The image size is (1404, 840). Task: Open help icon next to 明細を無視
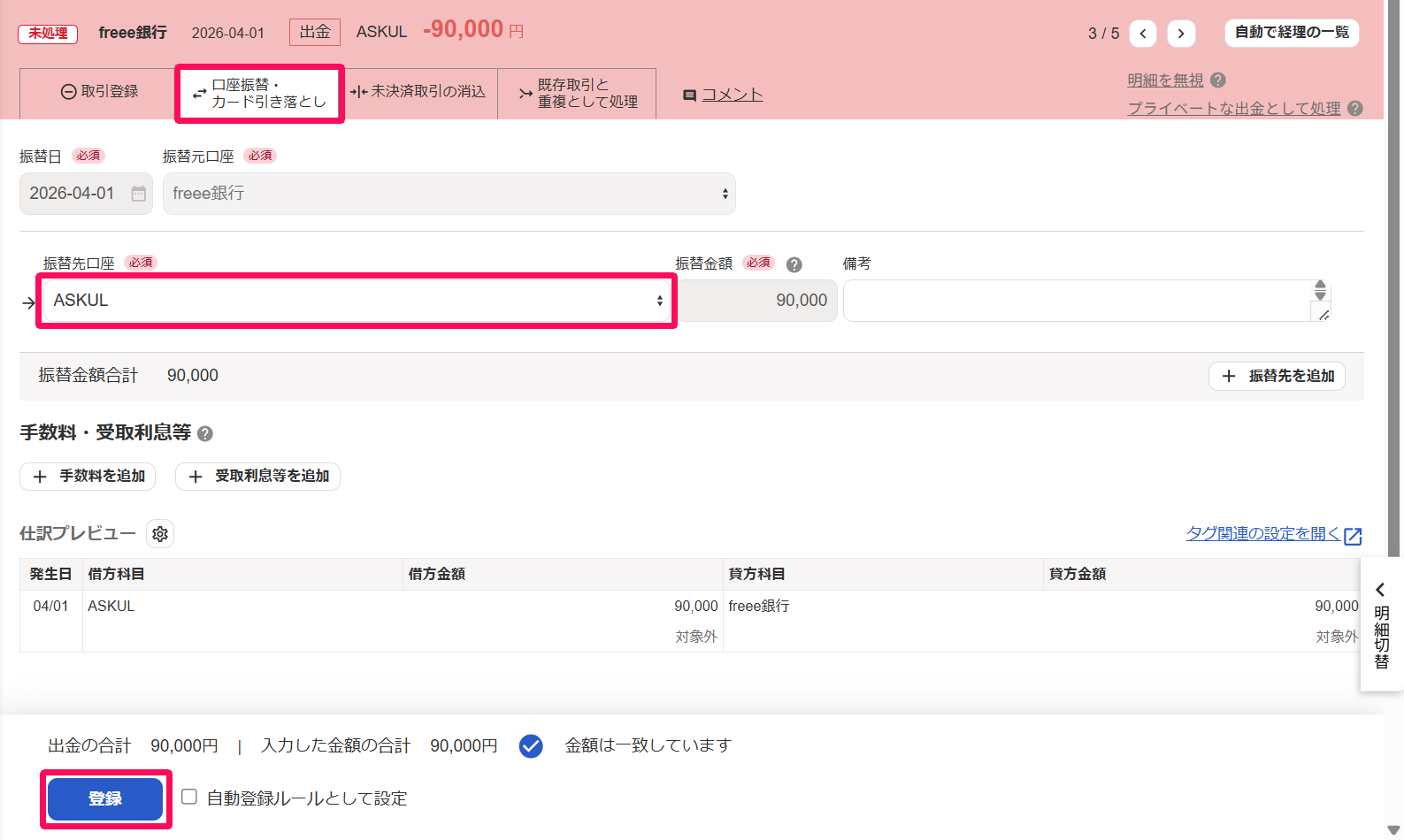pyautogui.click(x=1218, y=80)
